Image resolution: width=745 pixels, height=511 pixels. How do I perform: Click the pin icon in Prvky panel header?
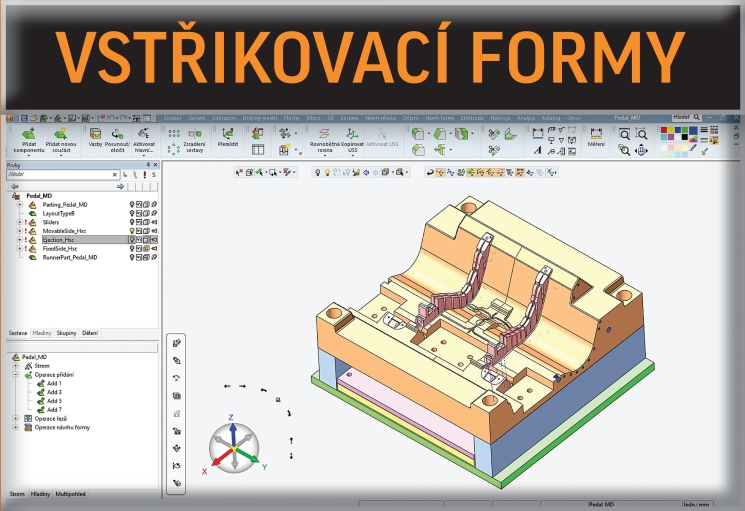tap(148, 165)
